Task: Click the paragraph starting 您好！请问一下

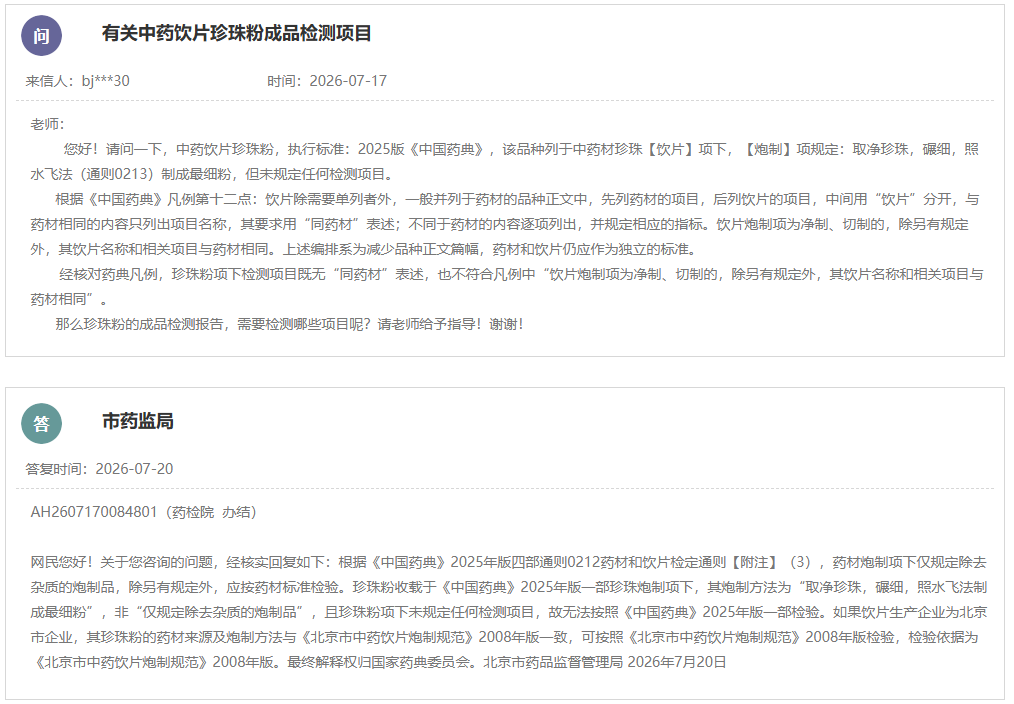Action: point(504,162)
